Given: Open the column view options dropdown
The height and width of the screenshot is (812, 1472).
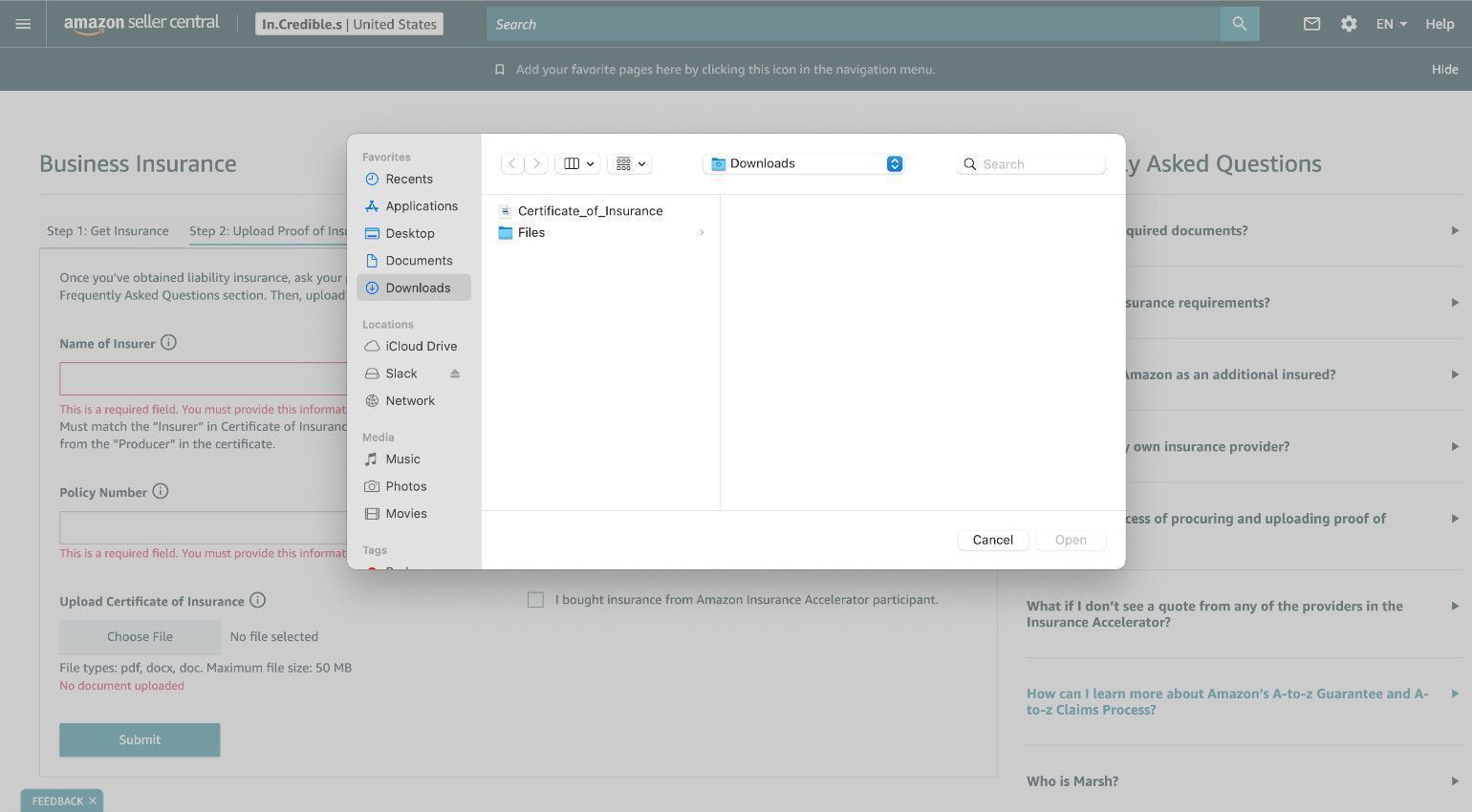Looking at the screenshot, I should pyautogui.click(x=576, y=163).
